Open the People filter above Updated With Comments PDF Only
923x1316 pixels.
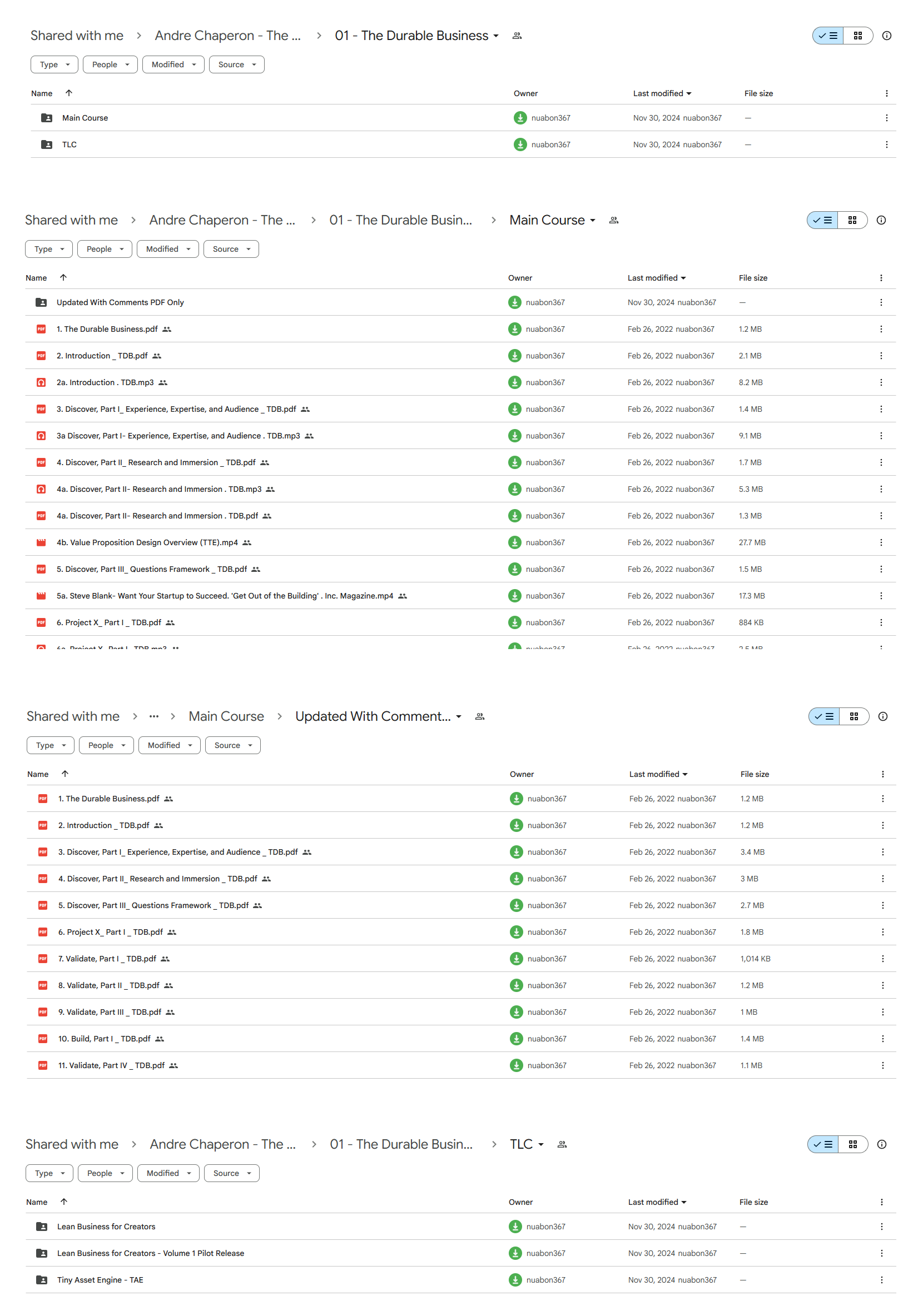pyautogui.click(x=105, y=250)
